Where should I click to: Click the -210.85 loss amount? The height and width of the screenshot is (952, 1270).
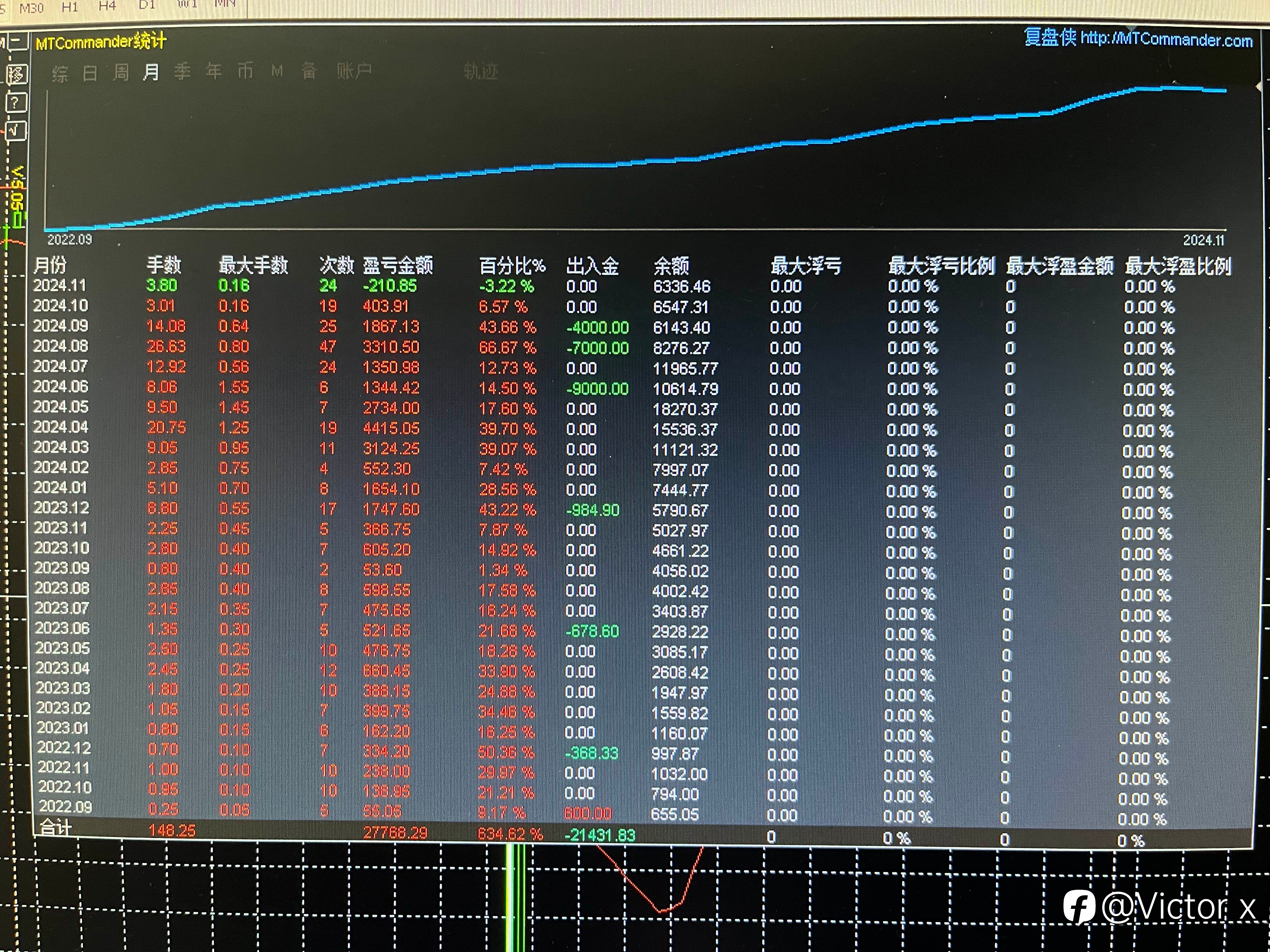[x=390, y=286]
